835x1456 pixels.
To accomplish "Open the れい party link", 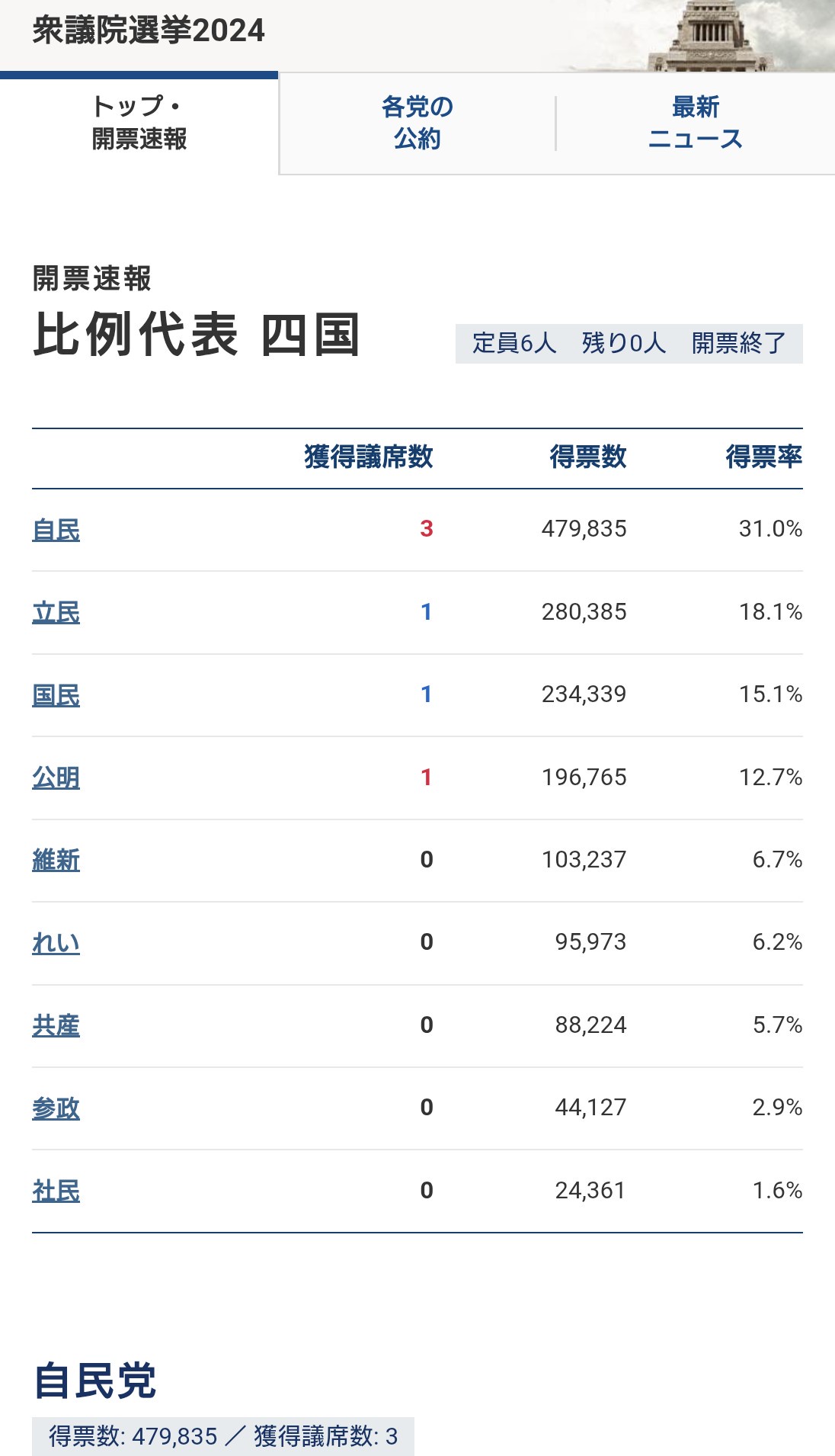I will click(56, 943).
